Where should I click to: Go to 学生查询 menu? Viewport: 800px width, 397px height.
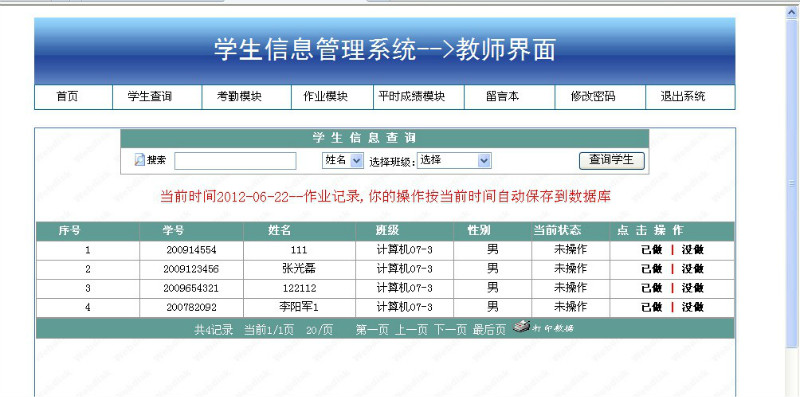[149, 96]
